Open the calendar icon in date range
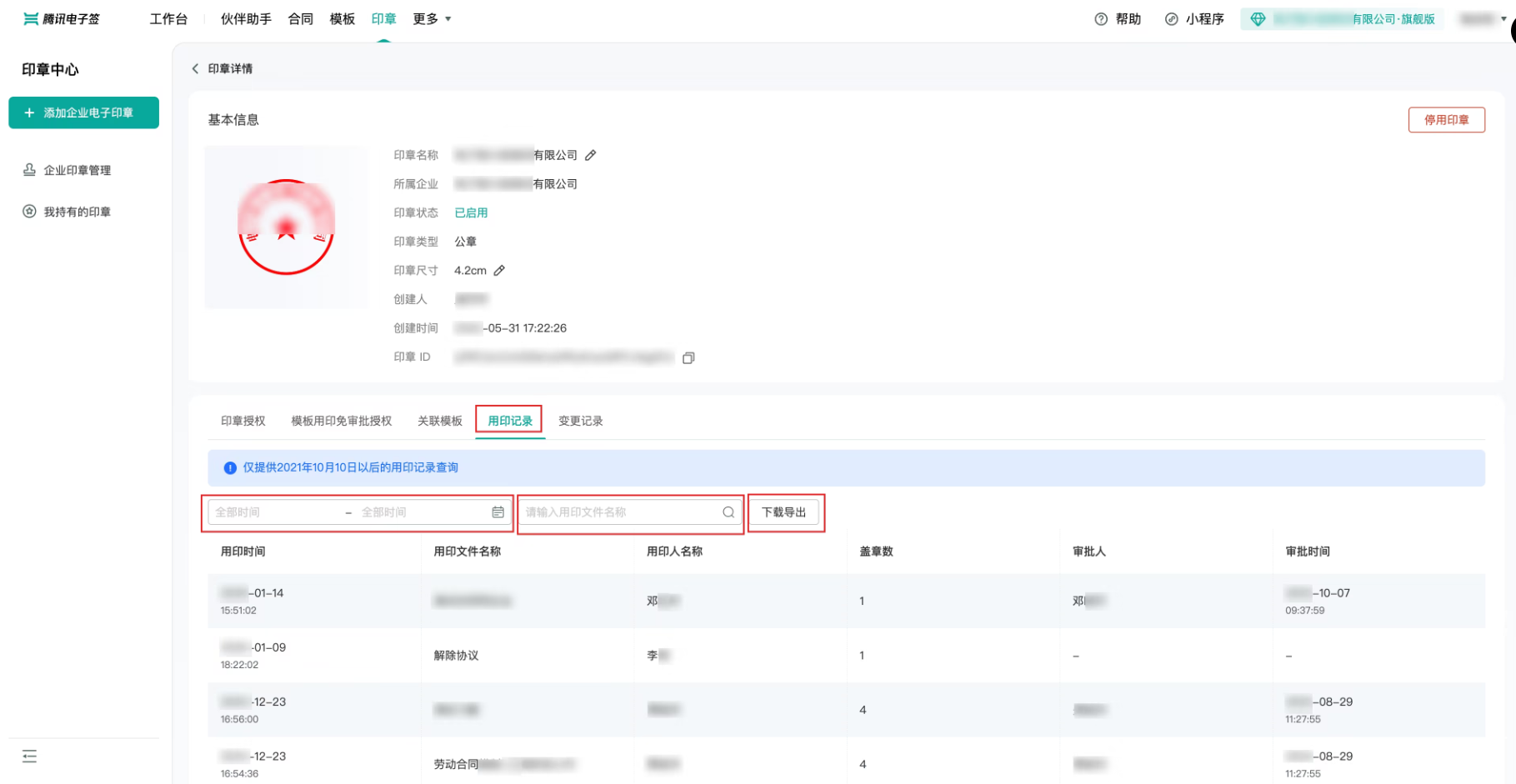This screenshot has height=784, width=1516. [x=498, y=512]
